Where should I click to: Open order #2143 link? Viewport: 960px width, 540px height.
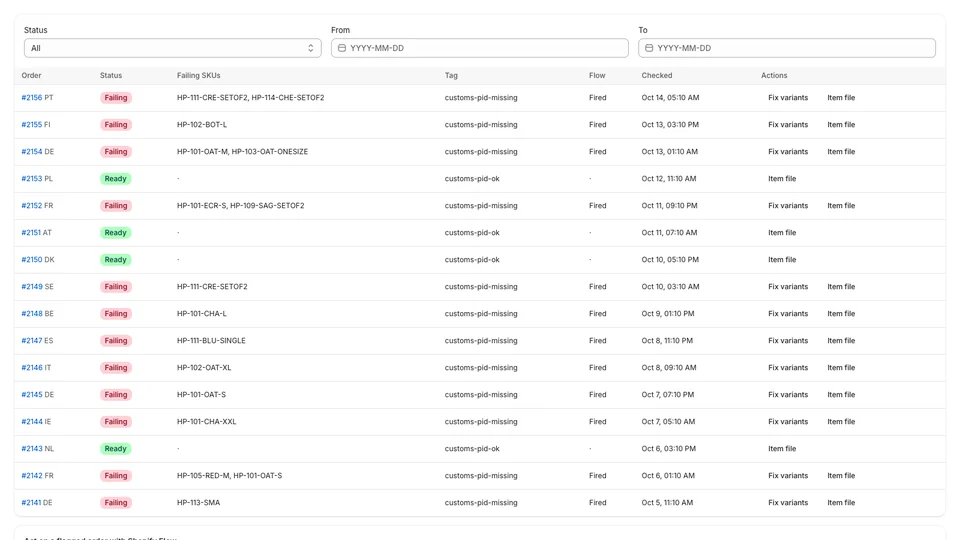(x=32, y=448)
